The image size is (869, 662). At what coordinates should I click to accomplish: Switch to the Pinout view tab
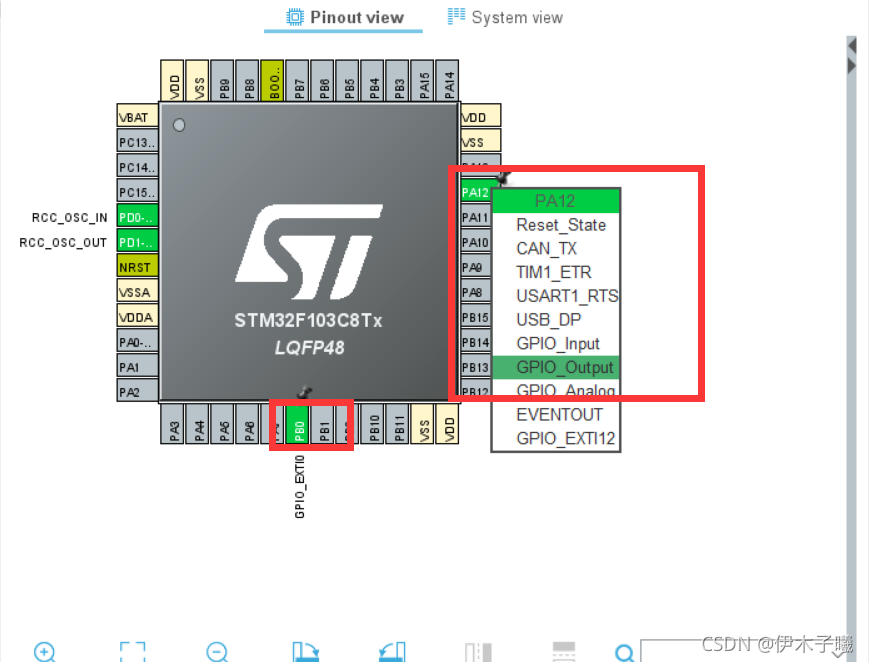345,18
